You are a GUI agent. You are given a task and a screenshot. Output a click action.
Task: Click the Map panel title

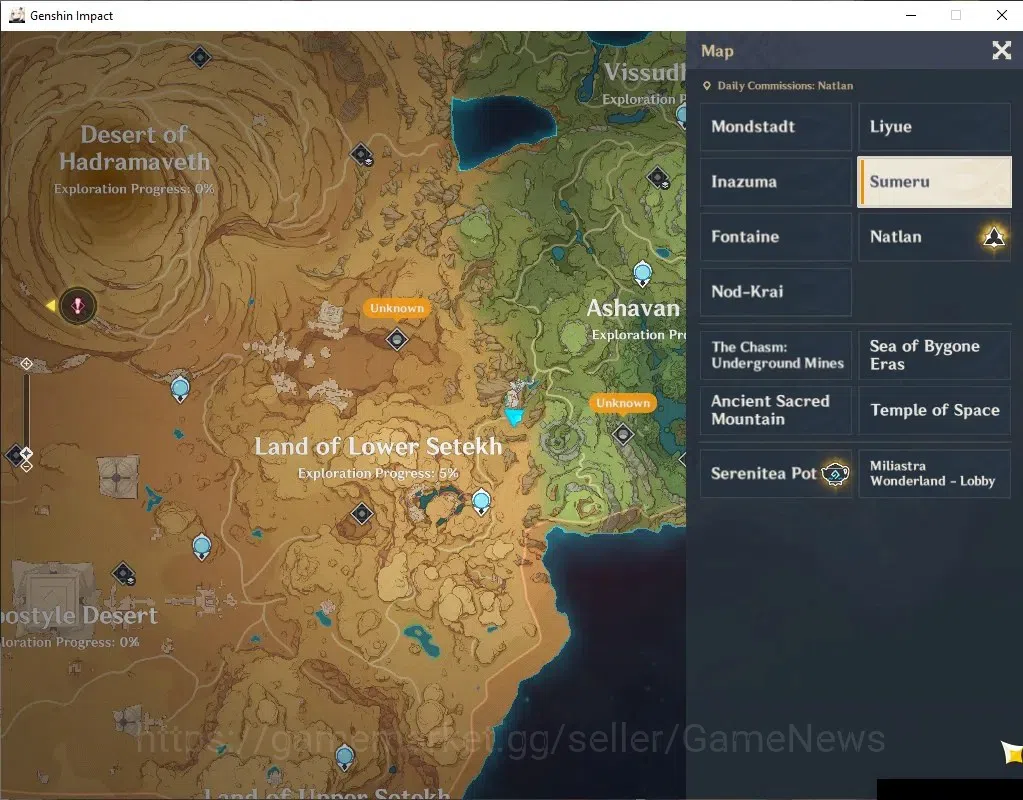[x=717, y=51]
